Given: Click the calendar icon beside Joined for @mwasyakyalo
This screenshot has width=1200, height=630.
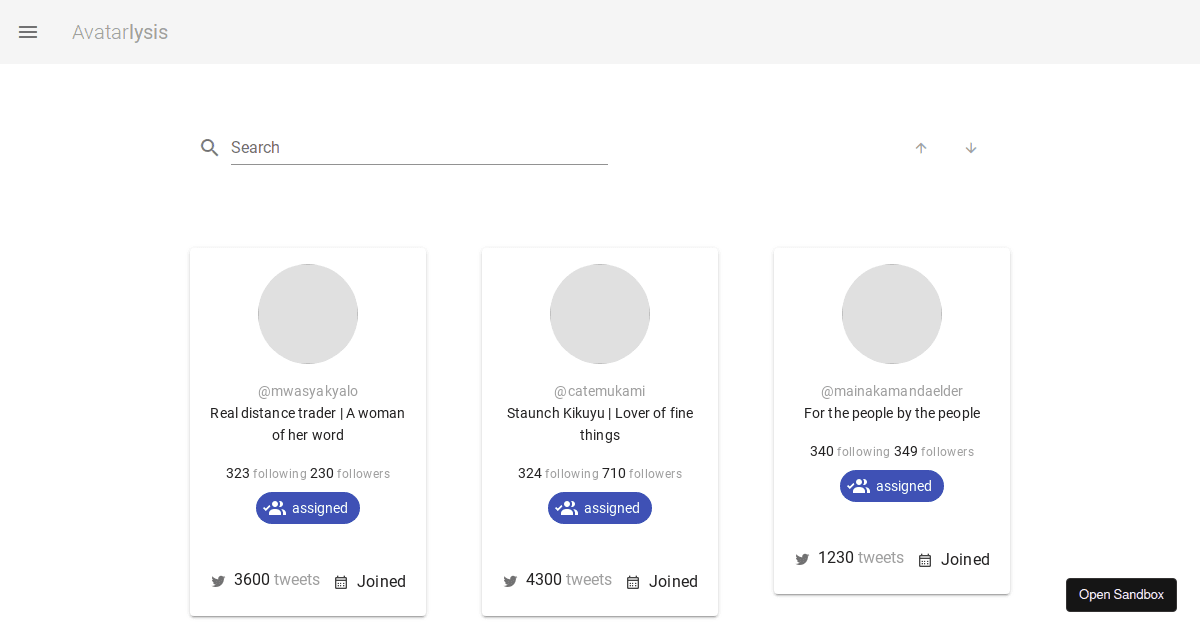Looking at the screenshot, I should (341, 581).
